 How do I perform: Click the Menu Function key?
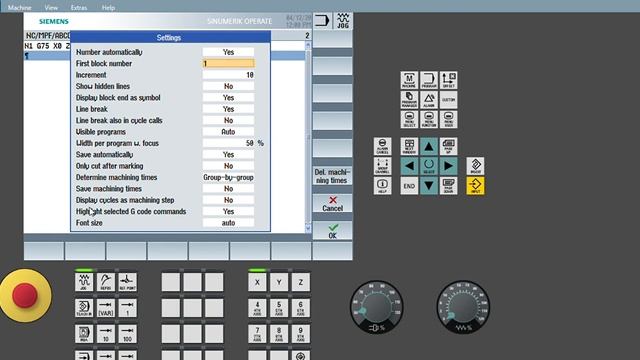[x=429, y=119]
